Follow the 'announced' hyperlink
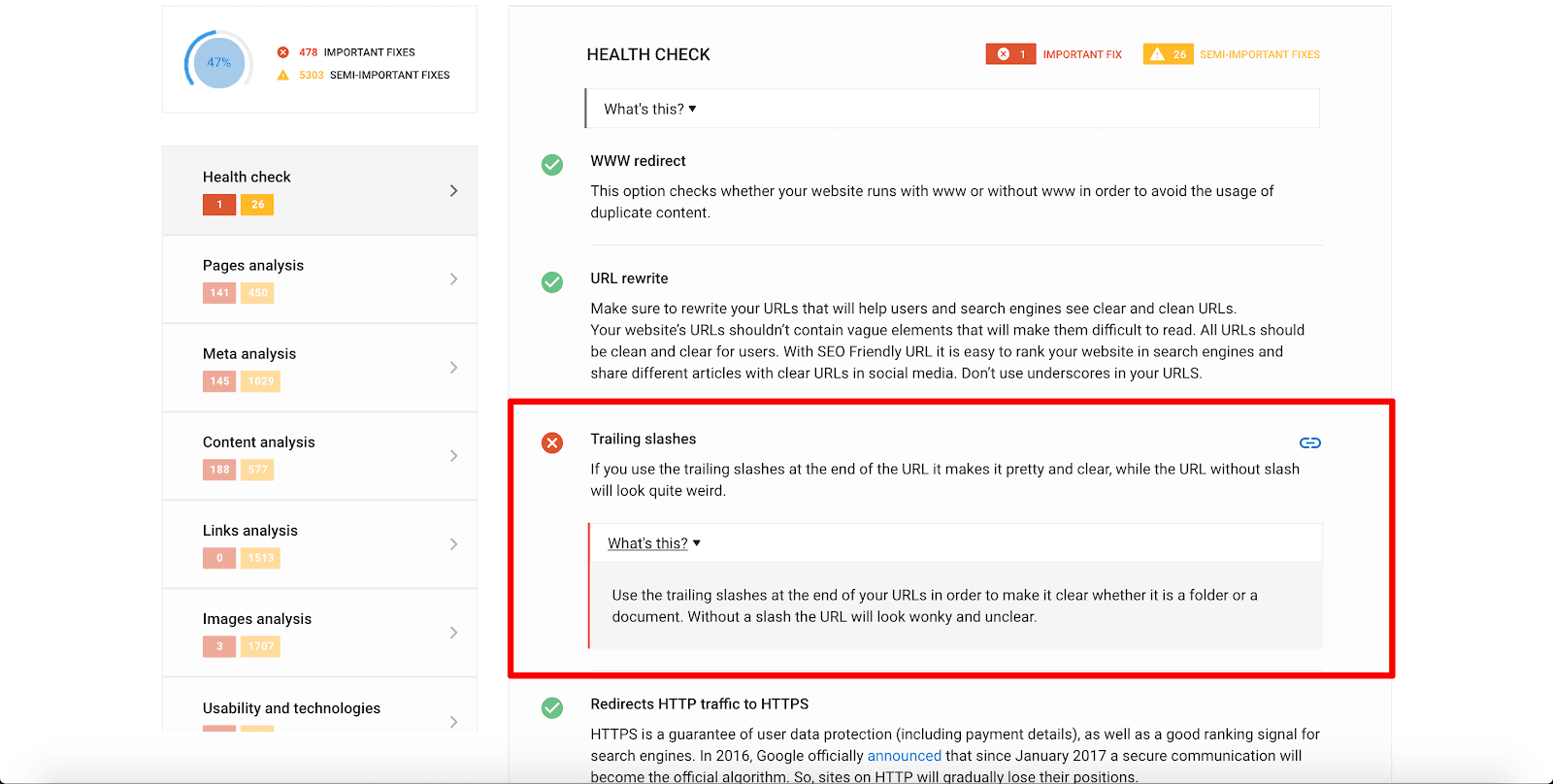 pos(904,756)
